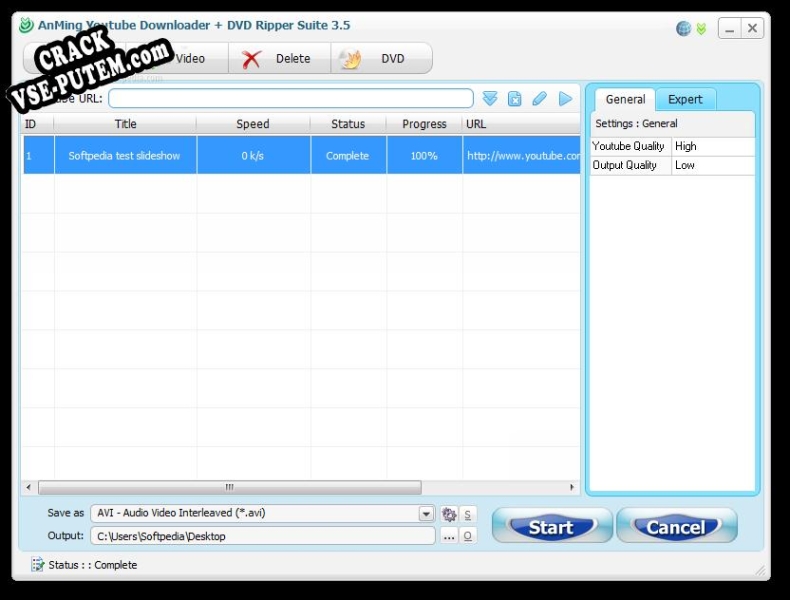Sort by the Progress column header

[x=424, y=124]
